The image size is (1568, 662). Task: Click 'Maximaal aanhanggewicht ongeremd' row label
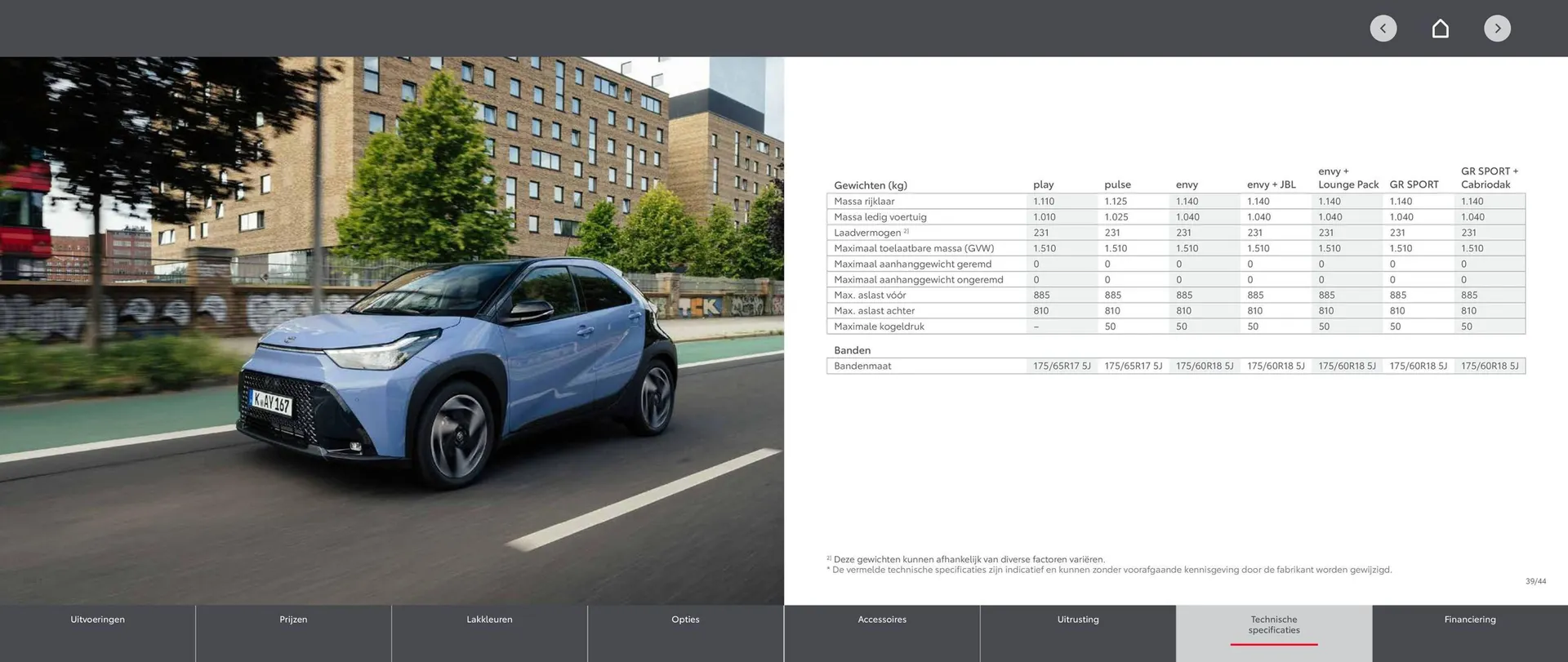click(x=918, y=279)
